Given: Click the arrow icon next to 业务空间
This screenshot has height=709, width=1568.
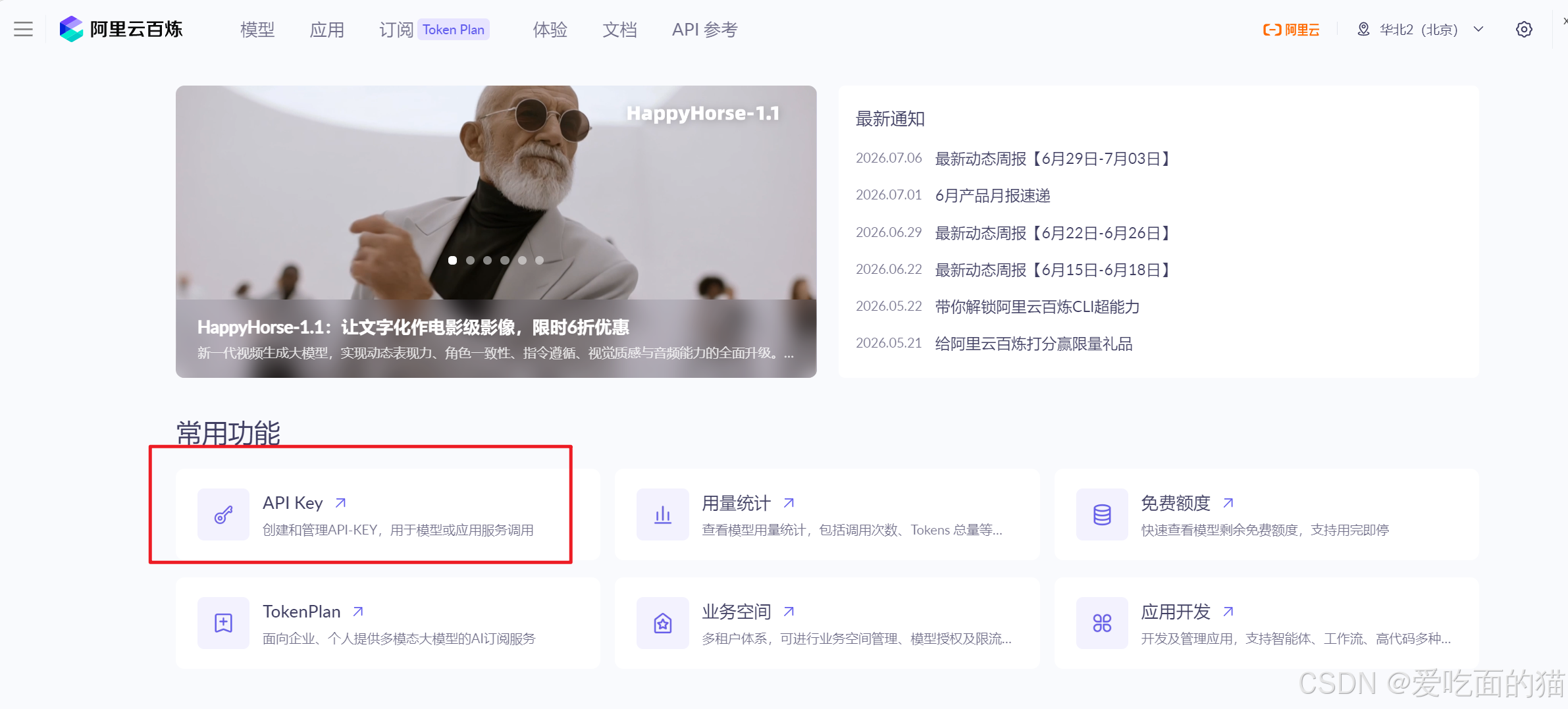Looking at the screenshot, I should 789,612.
